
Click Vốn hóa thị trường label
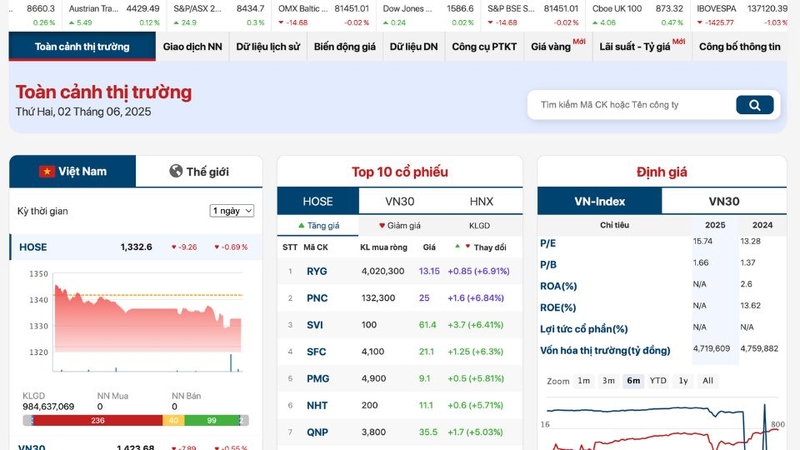click(x=605, y=351)
